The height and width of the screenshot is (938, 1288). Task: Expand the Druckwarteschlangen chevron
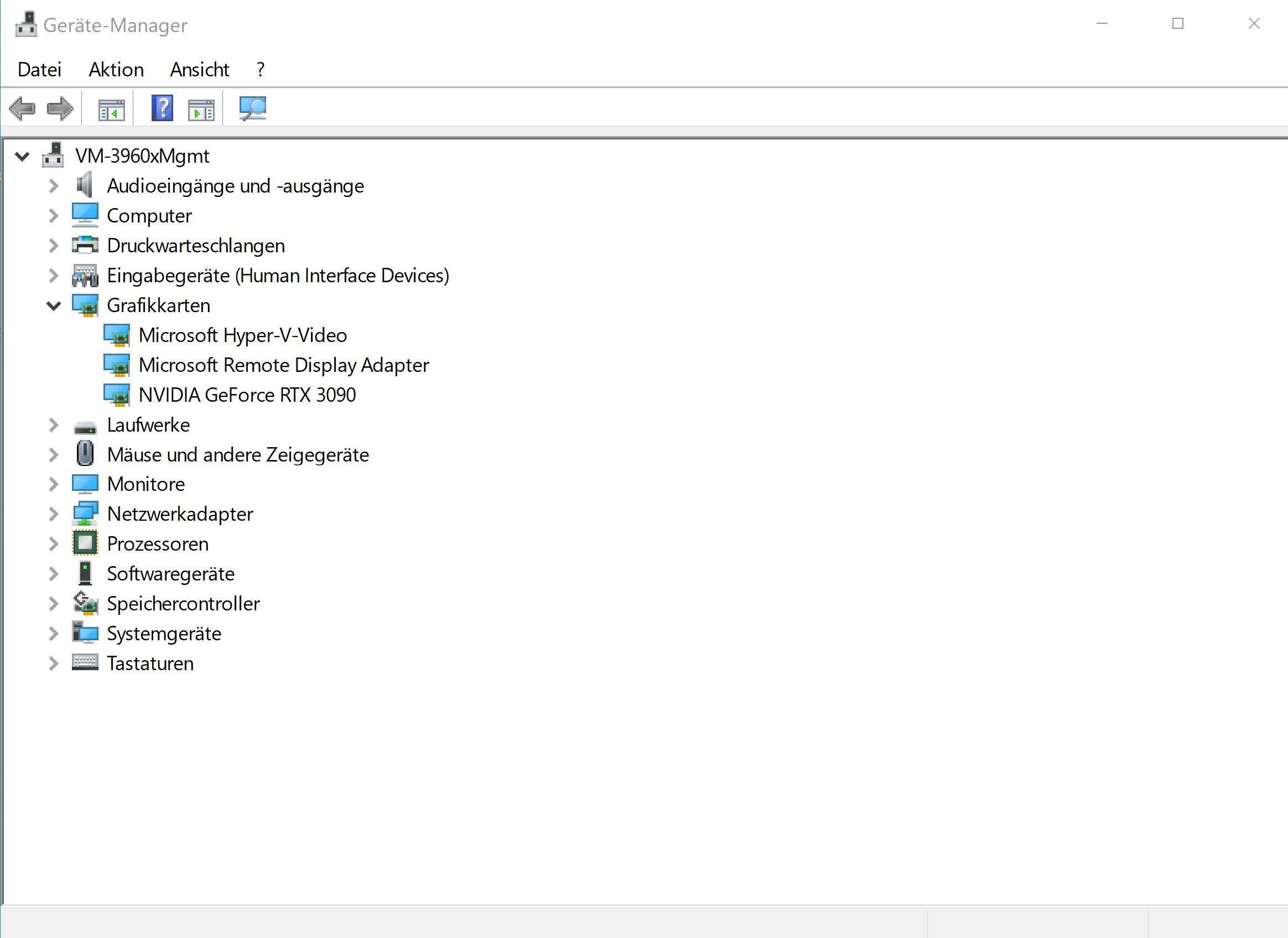(x=53, y=246)
